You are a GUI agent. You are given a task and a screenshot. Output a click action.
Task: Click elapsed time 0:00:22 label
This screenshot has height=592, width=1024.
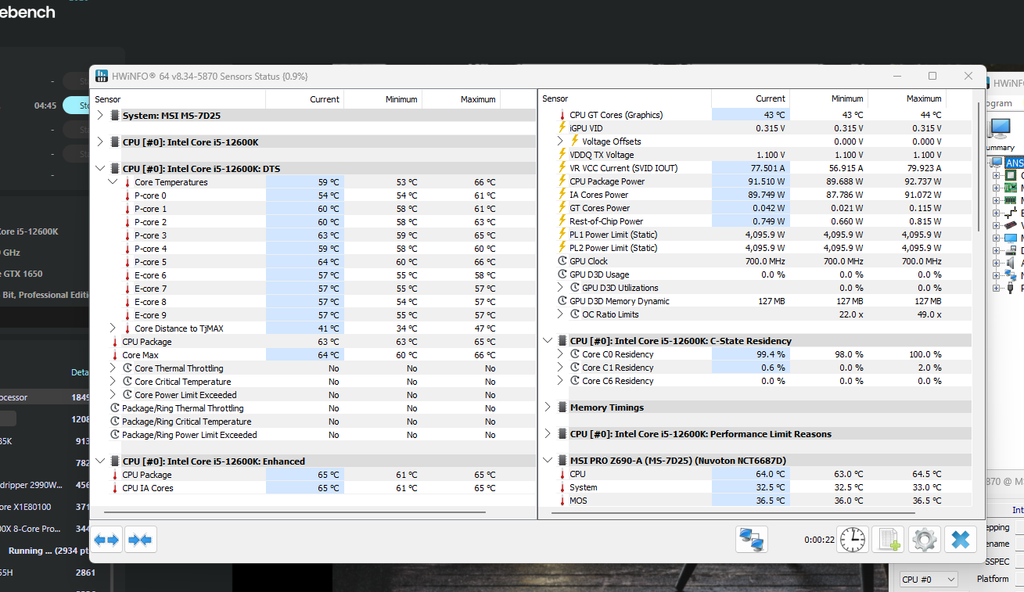point(819,540)
